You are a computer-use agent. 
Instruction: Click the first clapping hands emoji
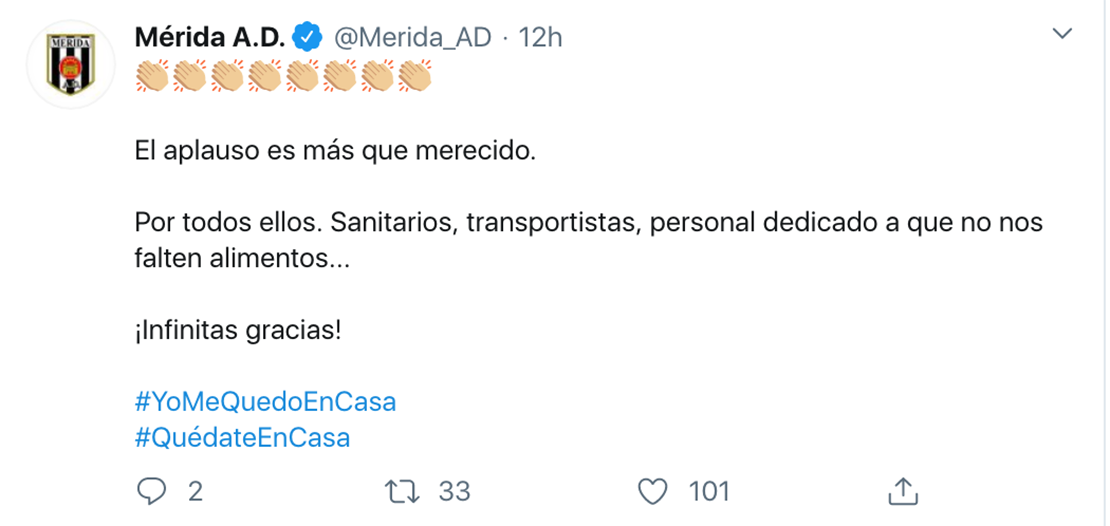tap(152, 76)
